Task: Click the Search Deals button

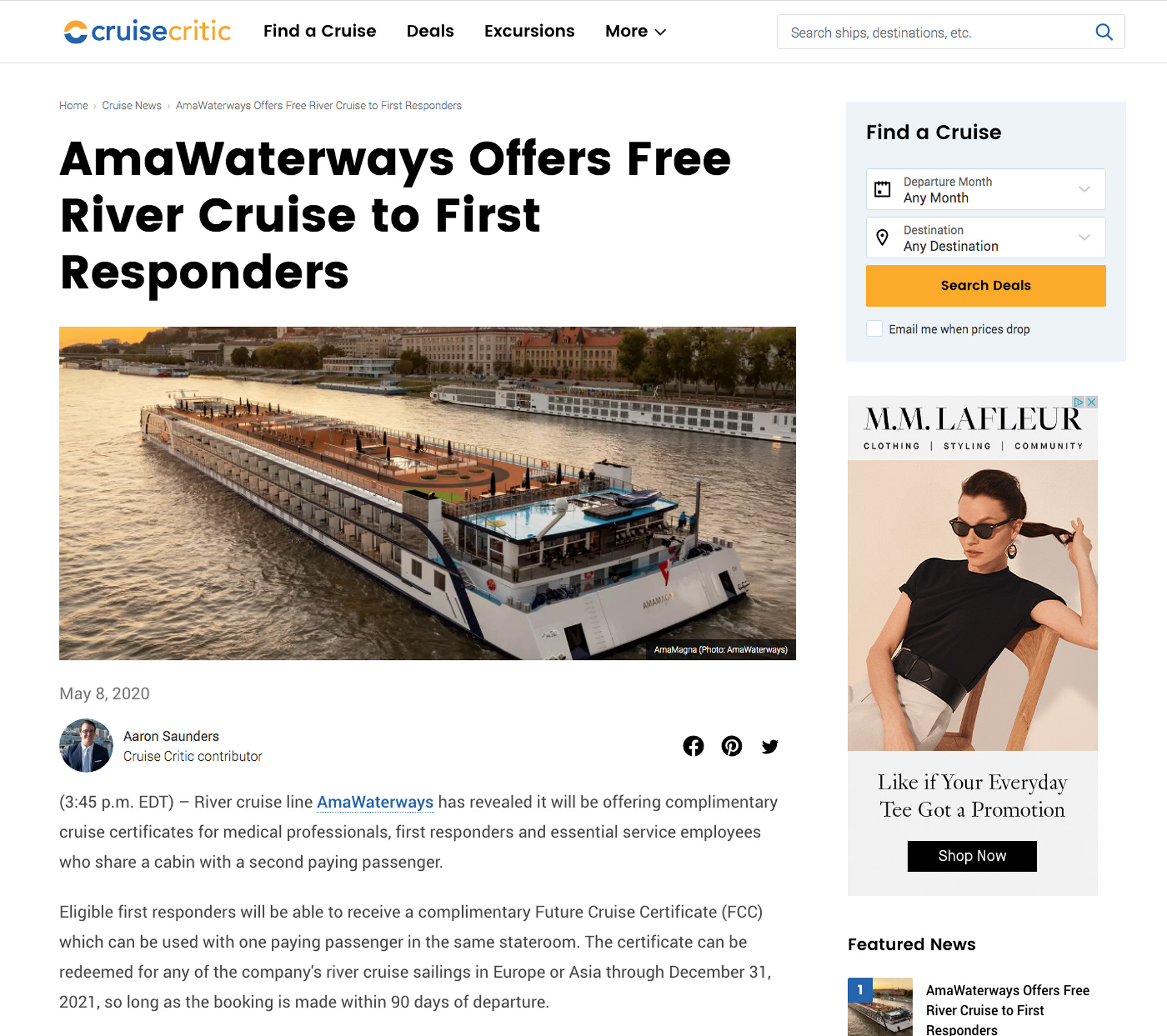Action: tap(985, 286)
